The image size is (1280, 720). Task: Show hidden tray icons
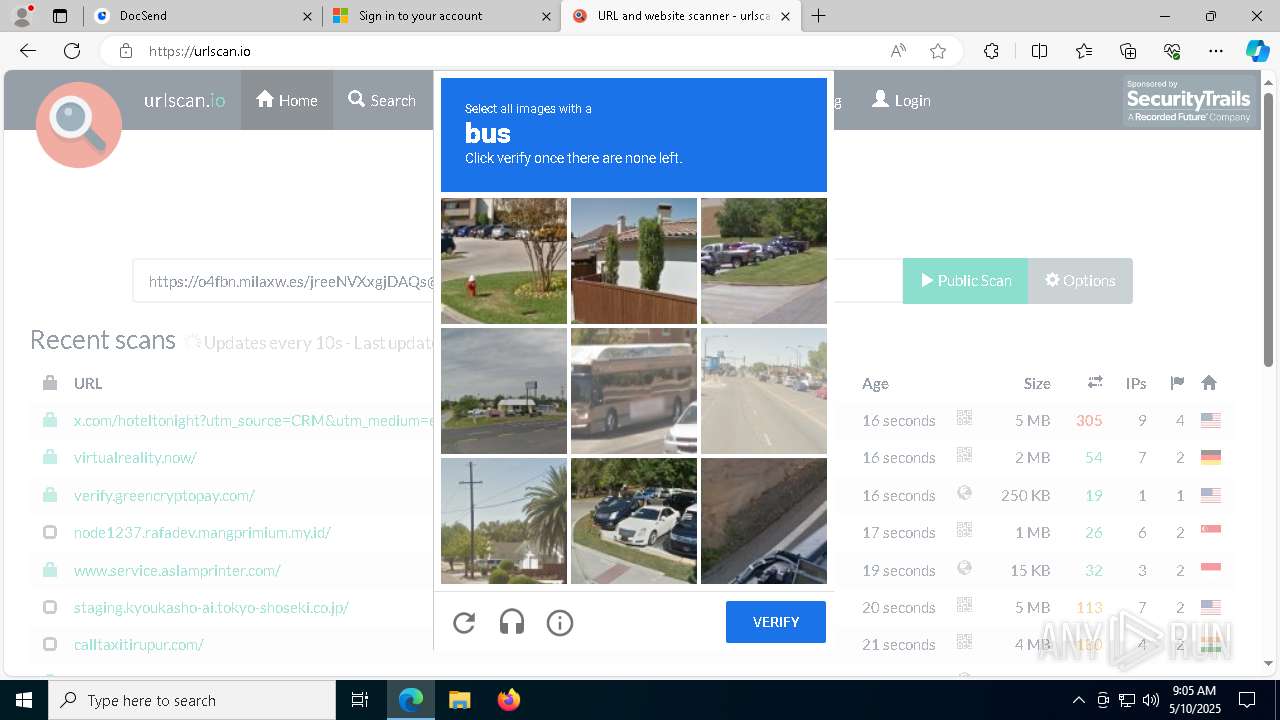pos(1078,700)
